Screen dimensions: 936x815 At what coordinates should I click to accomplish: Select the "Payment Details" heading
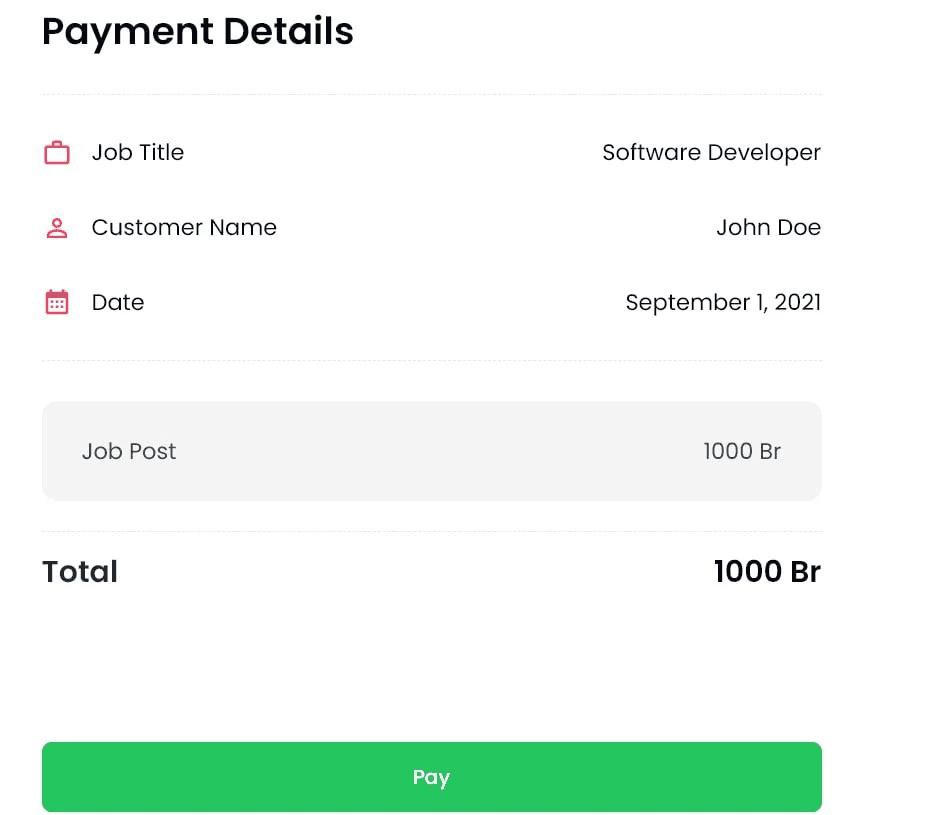[198, 32]
